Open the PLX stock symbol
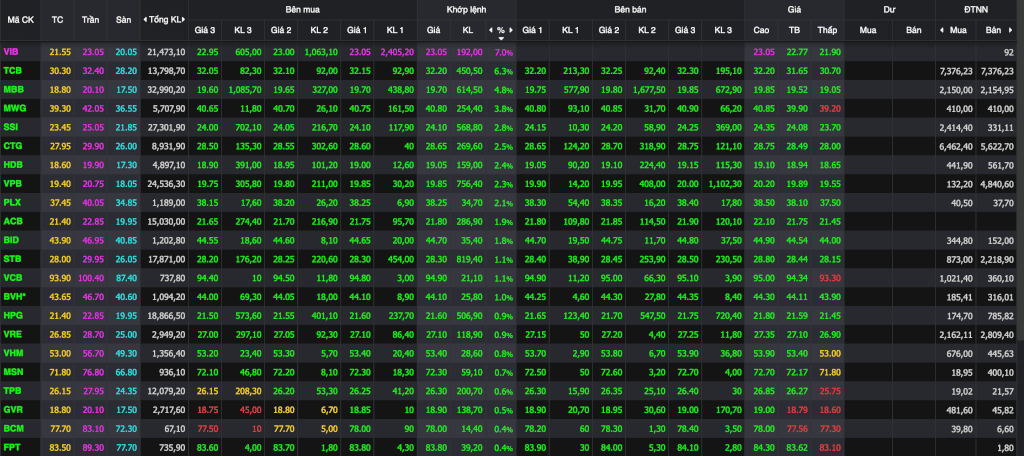The image size is (1024, 456). 12,203
